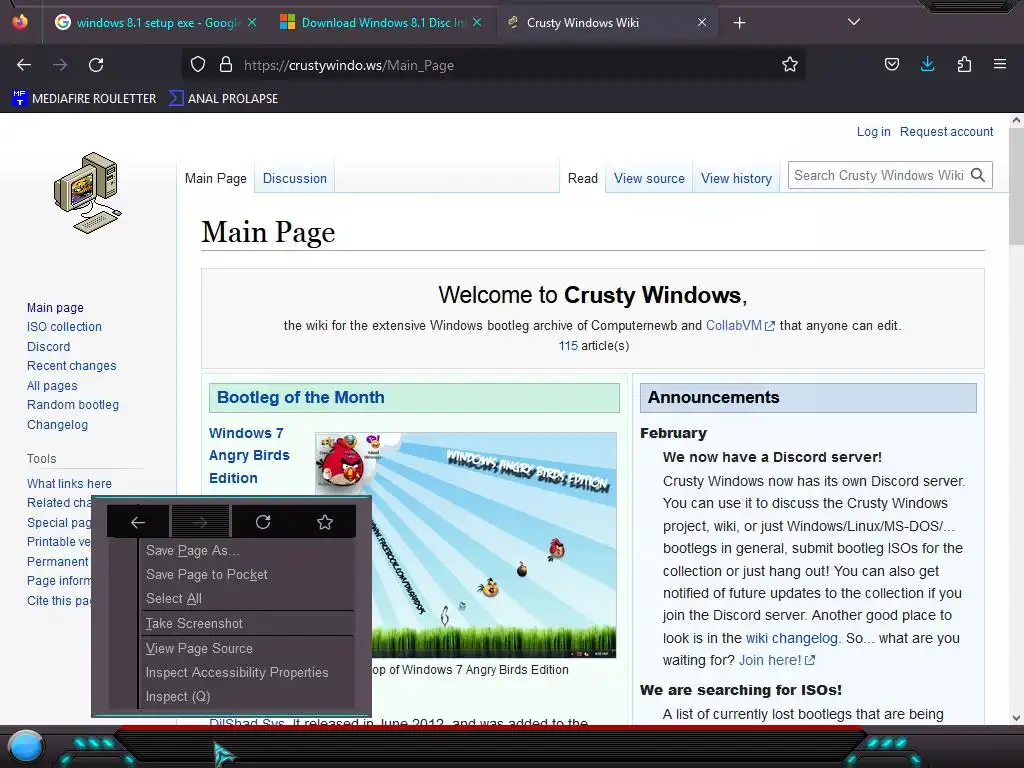This screenshot has width=1024, height=768.
Task: Open the Downloads panel icon
Action: (927, 64)
